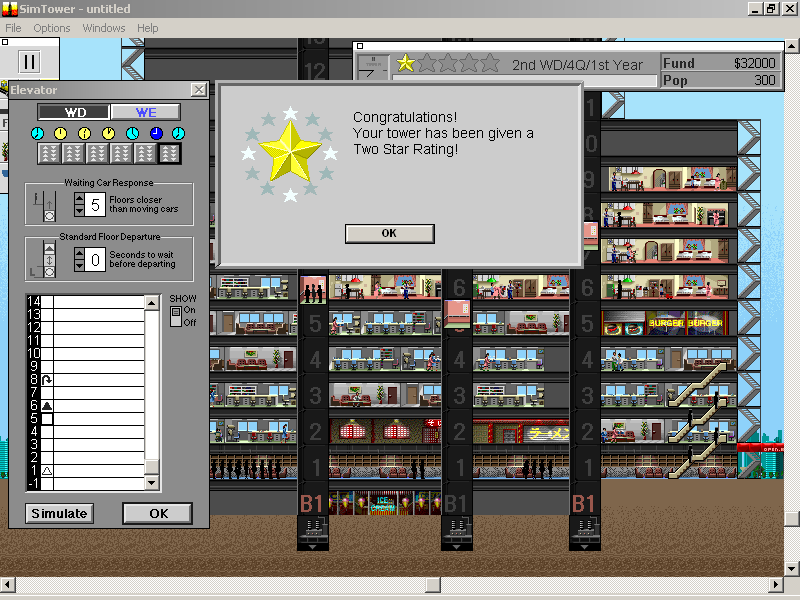Click the Simulate button in Elevator dialog
This screenshot has width=800, height=600.
click(59, 513)
